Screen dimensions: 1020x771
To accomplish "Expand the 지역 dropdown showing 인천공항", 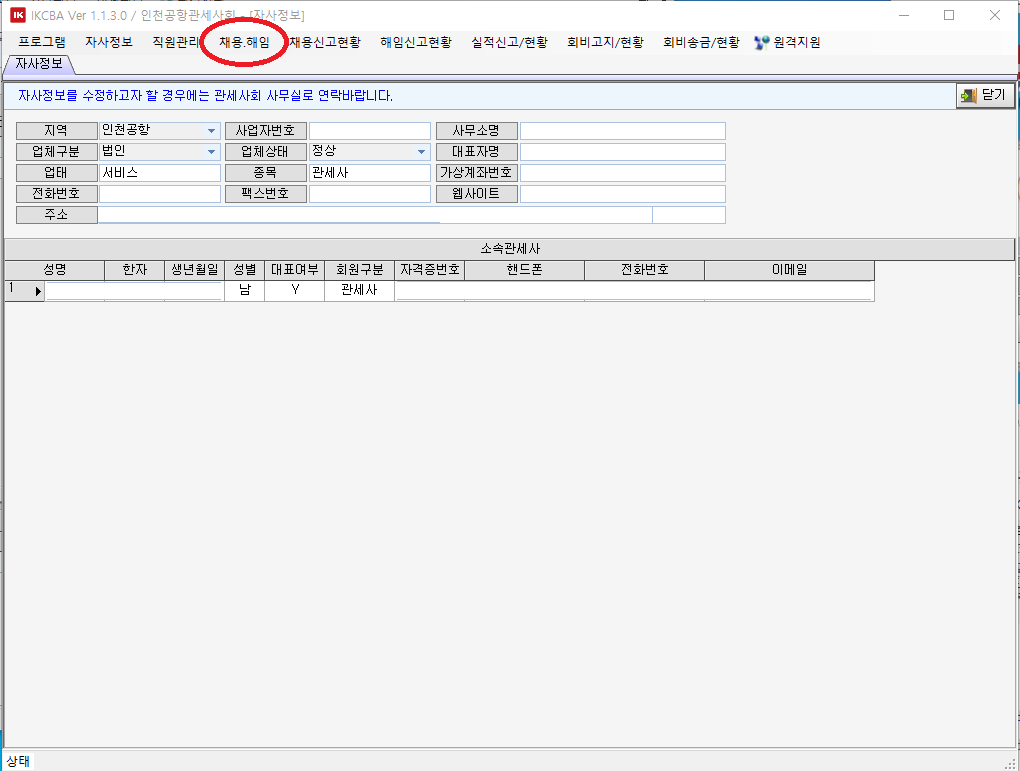I will point(212,131).
